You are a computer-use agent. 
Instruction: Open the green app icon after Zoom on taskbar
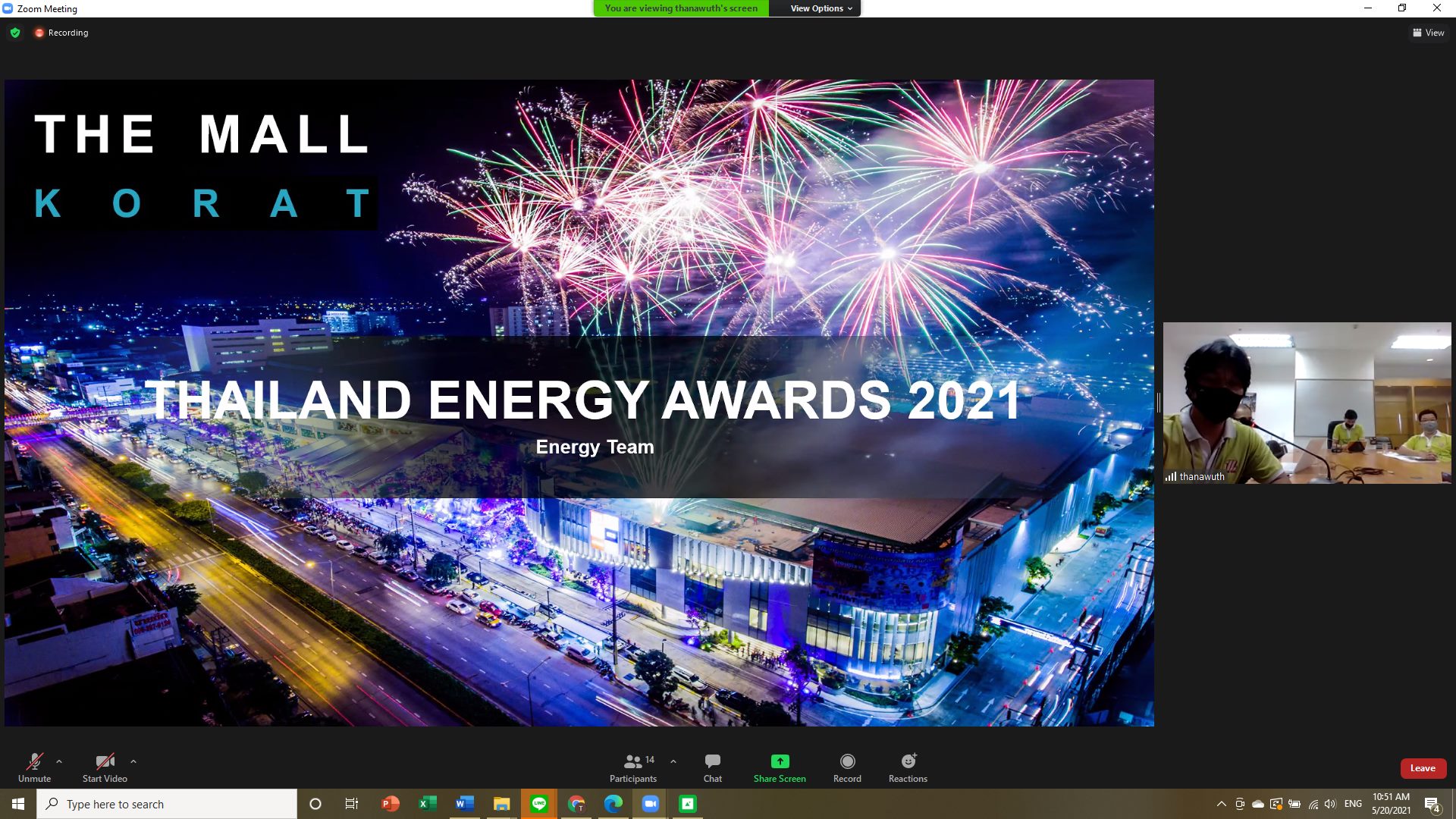[x=688, y=804]
